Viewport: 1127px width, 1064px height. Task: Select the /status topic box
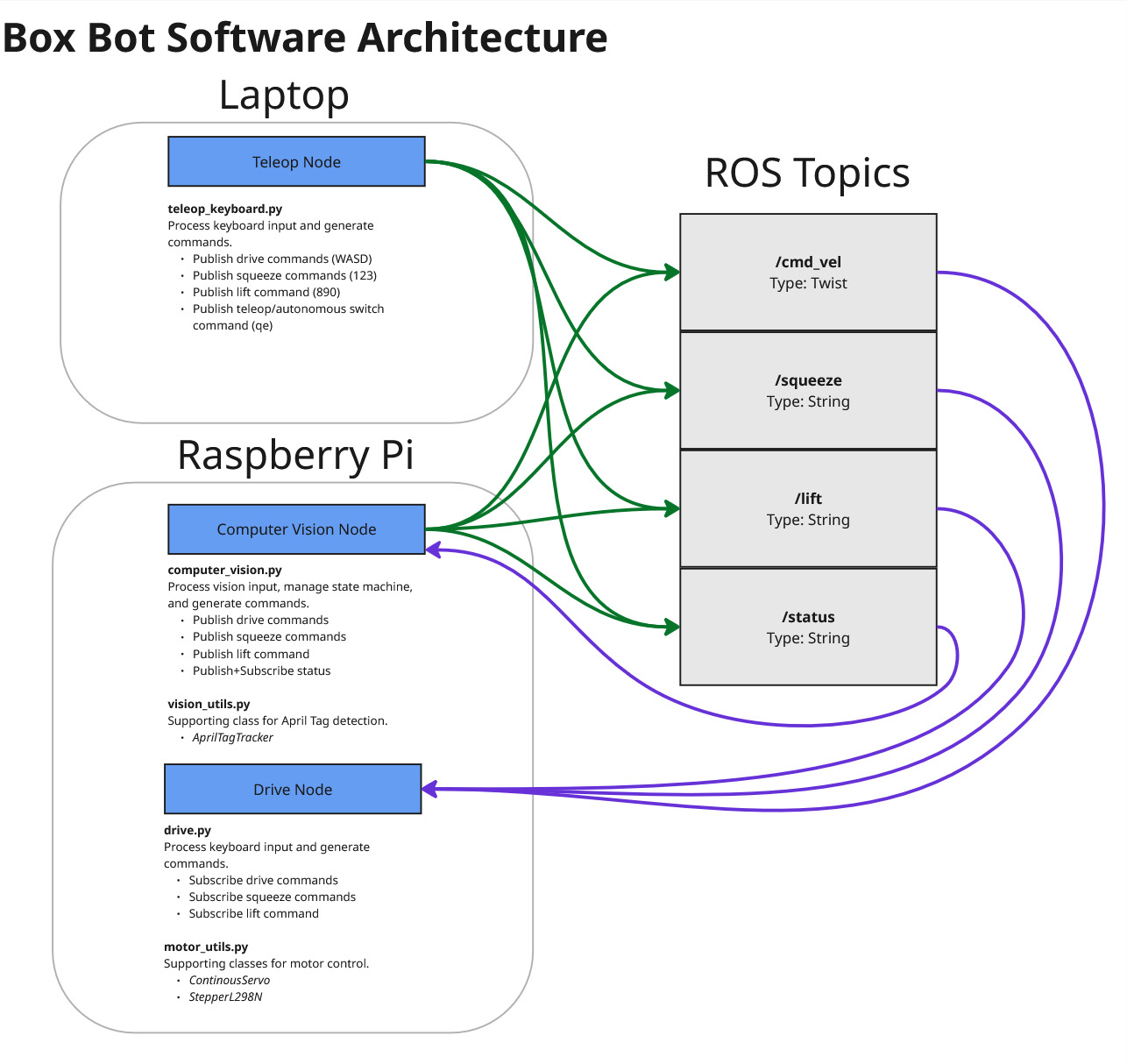pyautogui.click(x=807, y=627)
